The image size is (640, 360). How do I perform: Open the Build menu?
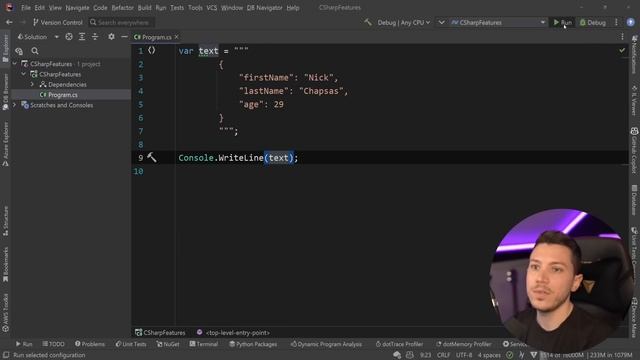point(144,7)
